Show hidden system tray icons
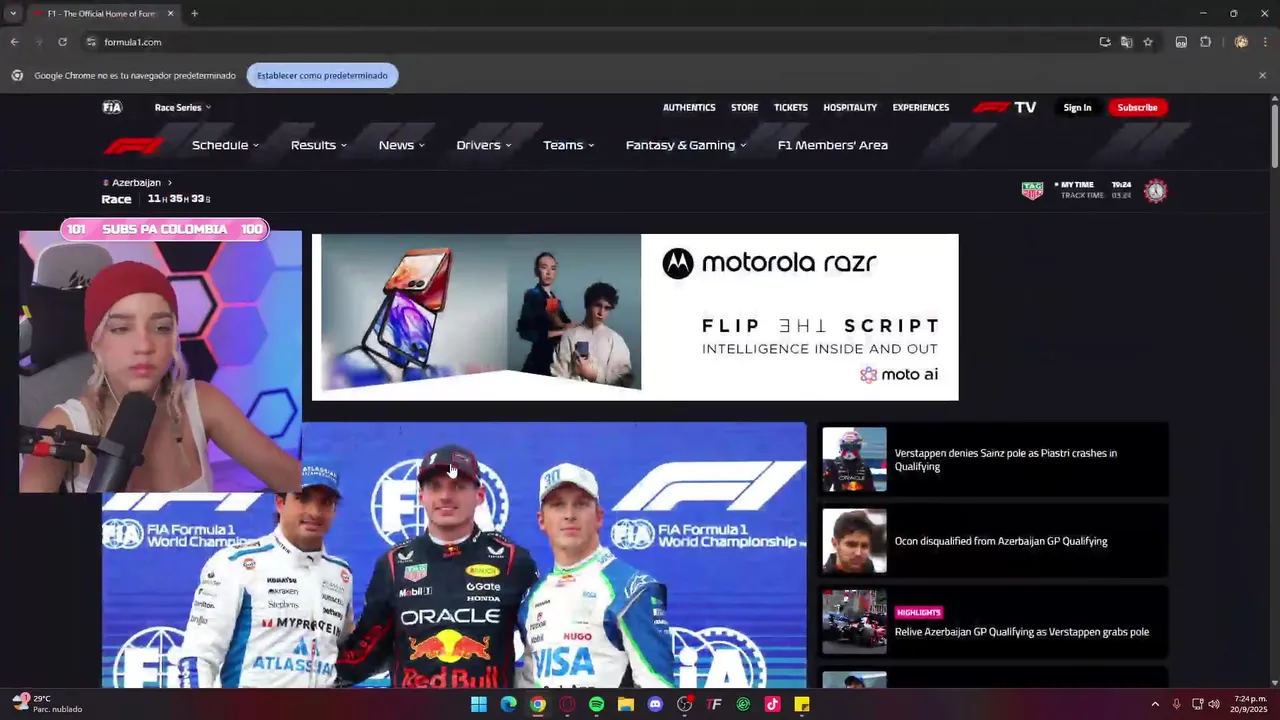The width and height of the screenshot is (1280, 720). 1155,704
